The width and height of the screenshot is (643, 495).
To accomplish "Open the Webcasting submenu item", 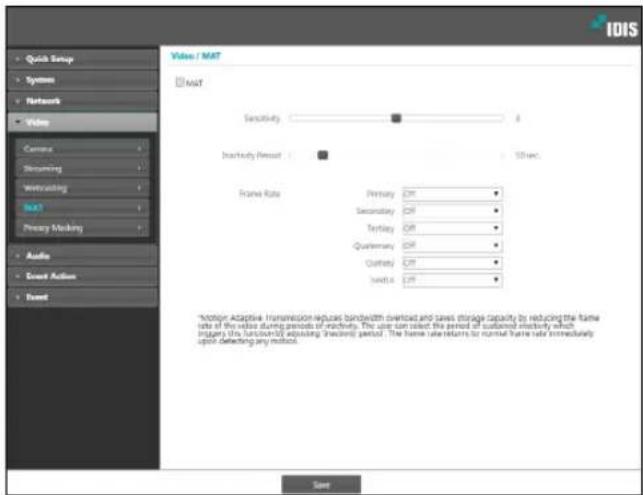I will [82, 188].
